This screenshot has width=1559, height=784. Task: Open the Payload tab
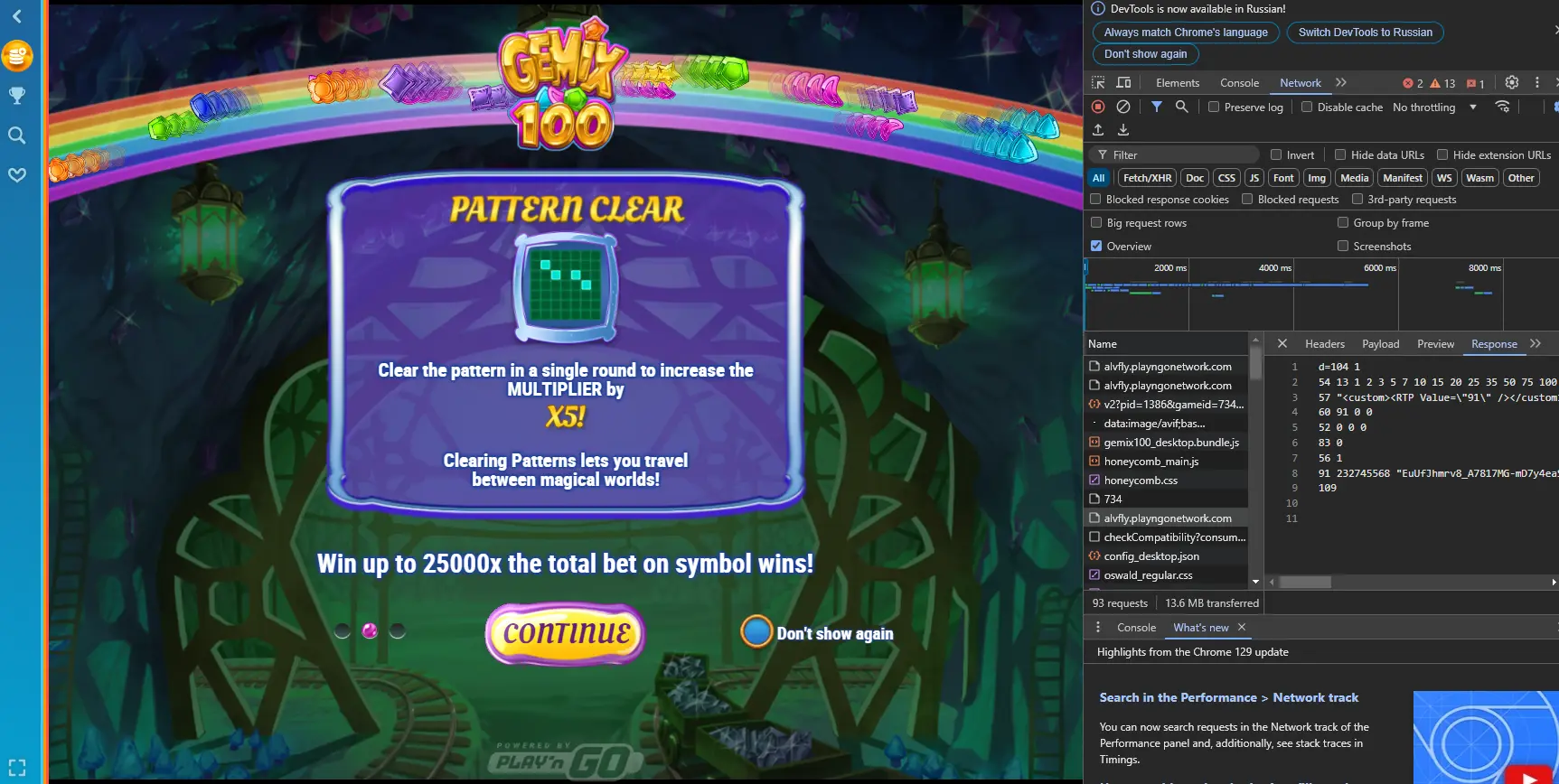[1381, 343]
